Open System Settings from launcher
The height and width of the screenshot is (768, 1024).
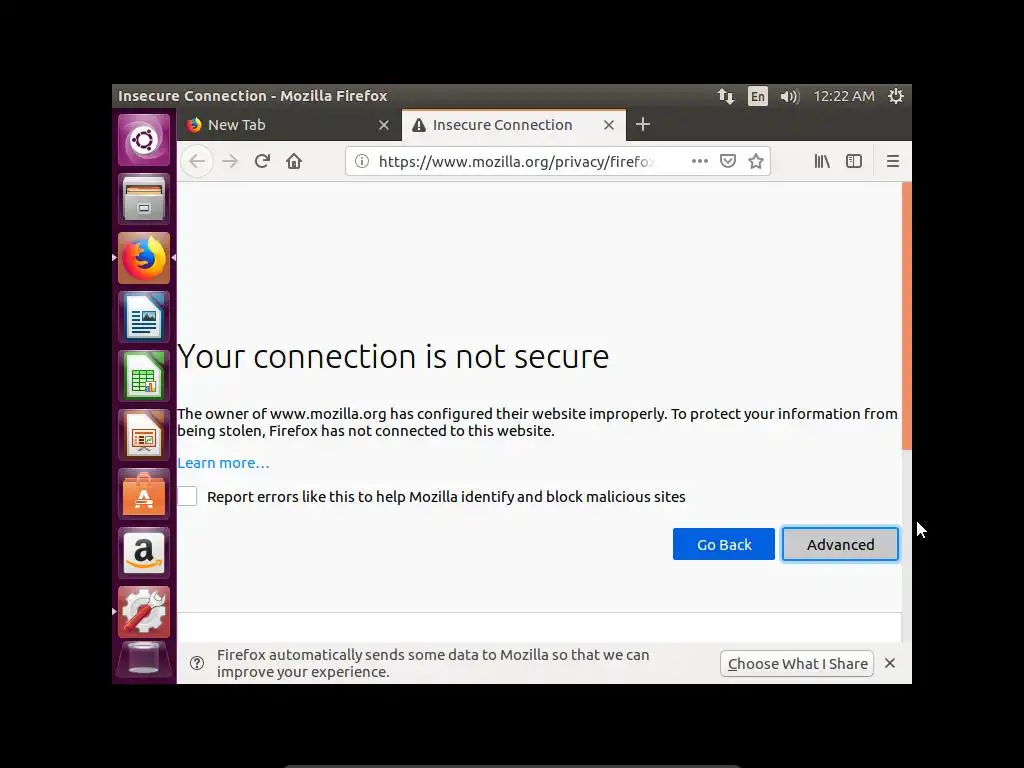coord(144,612)
